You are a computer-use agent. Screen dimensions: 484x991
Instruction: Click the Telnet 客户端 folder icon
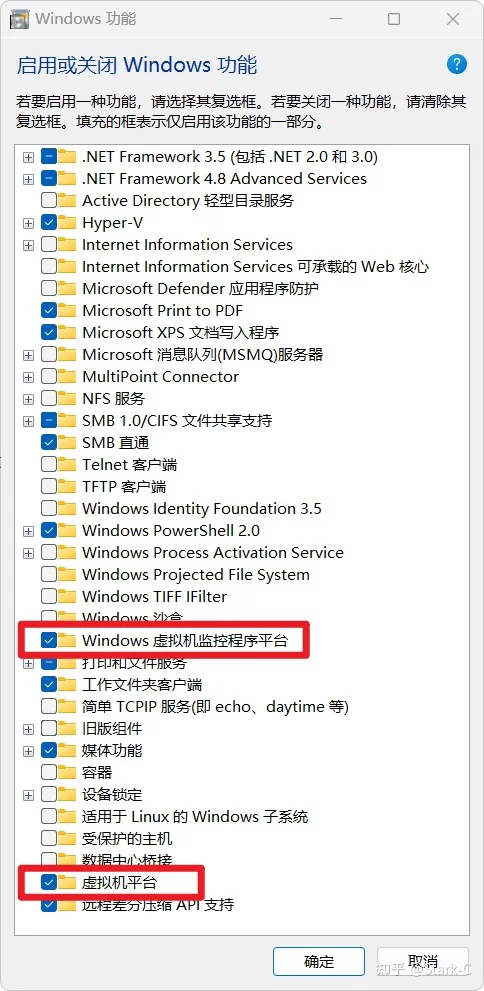coord(67,465)
